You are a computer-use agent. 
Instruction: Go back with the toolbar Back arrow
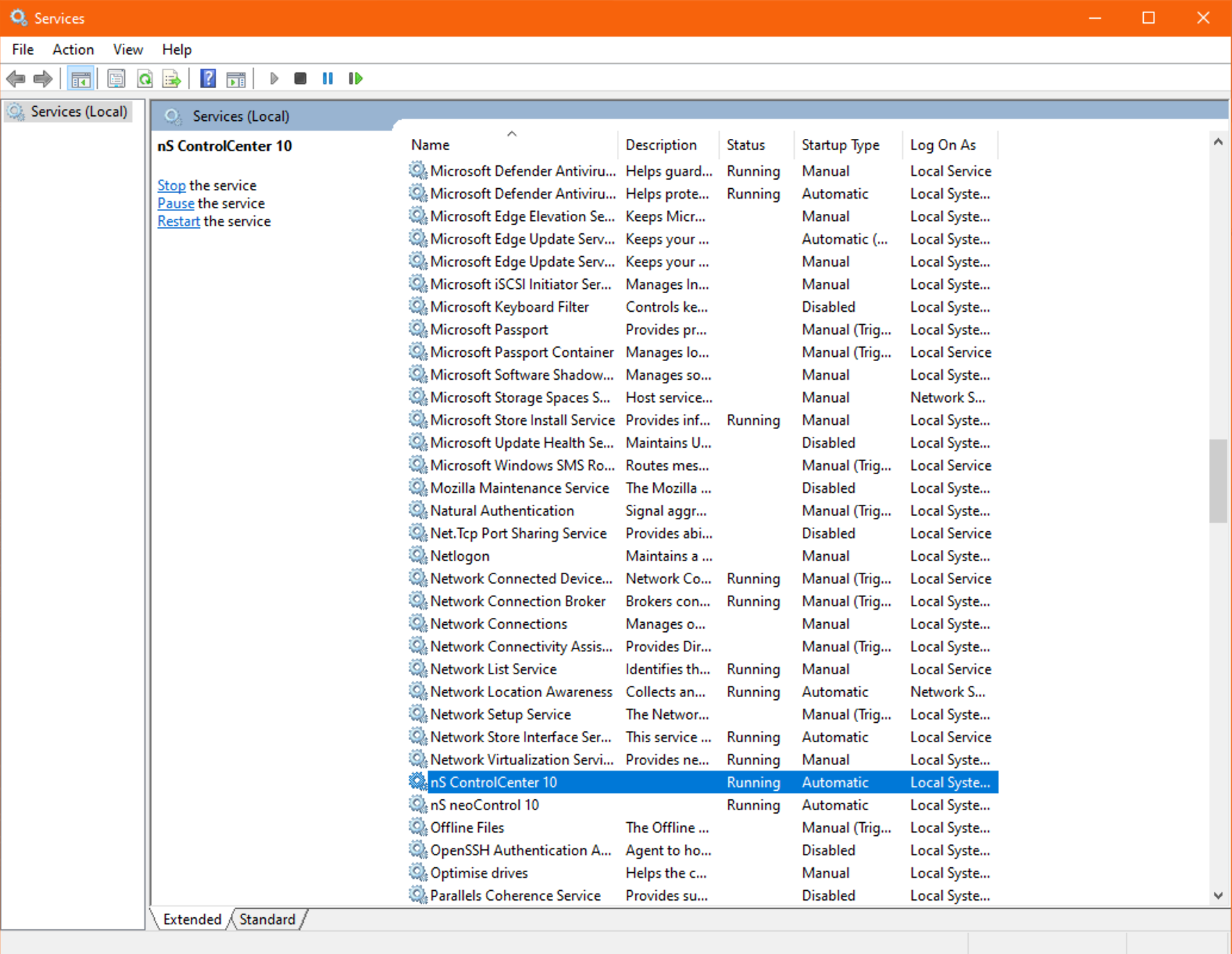15,78
